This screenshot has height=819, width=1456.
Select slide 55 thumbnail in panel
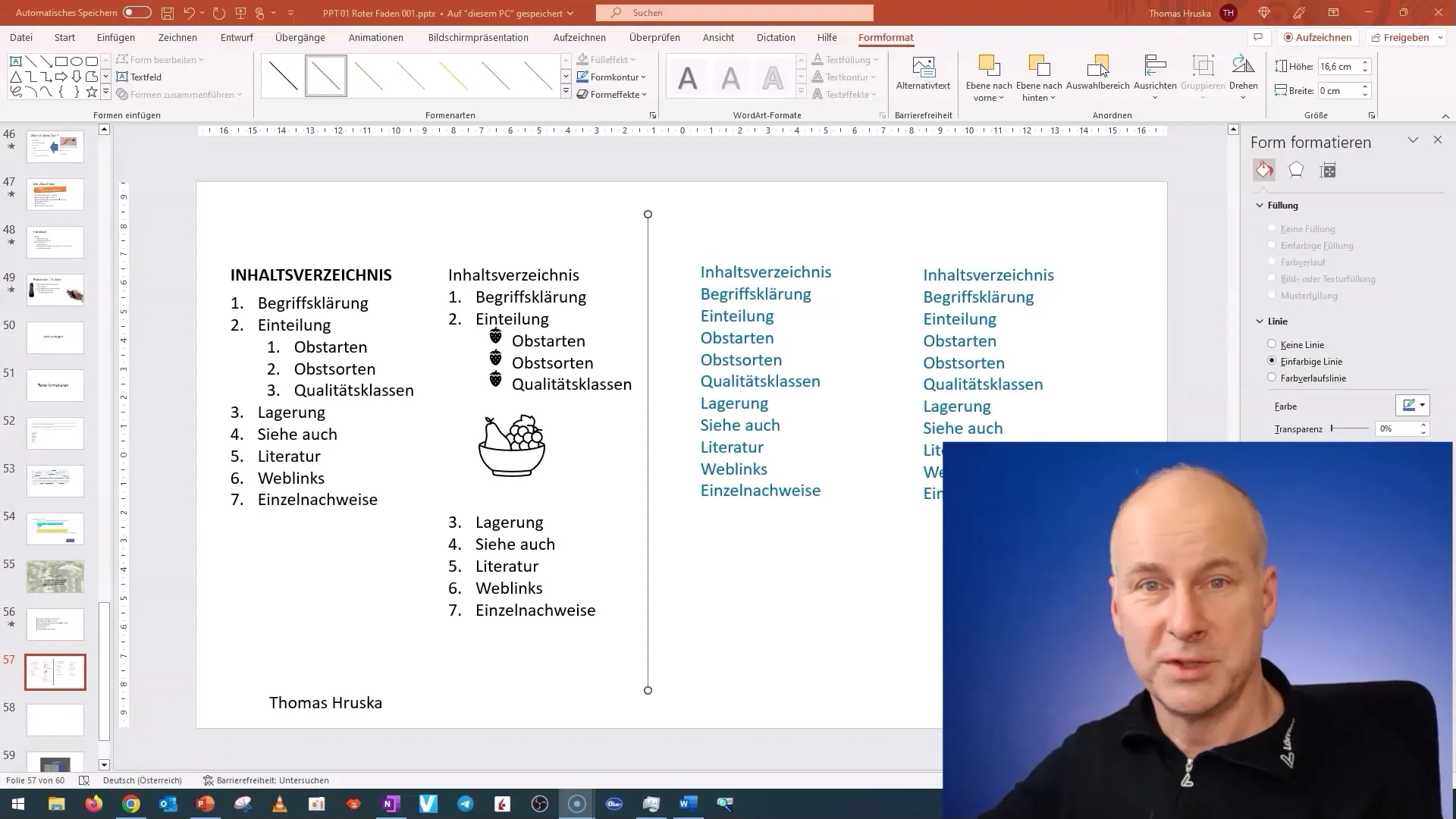(55, 576)
